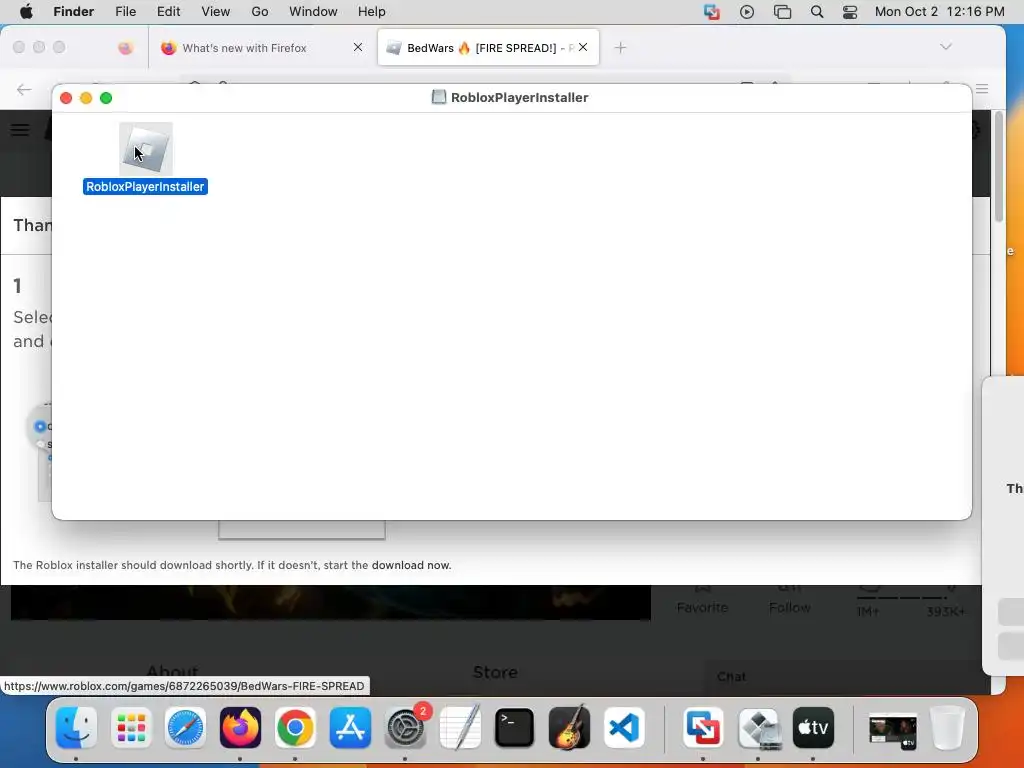This screenshot has width=1024, height=768.
Task: Open the File menu
Action: pyautogui.click(x=125, y=12)
